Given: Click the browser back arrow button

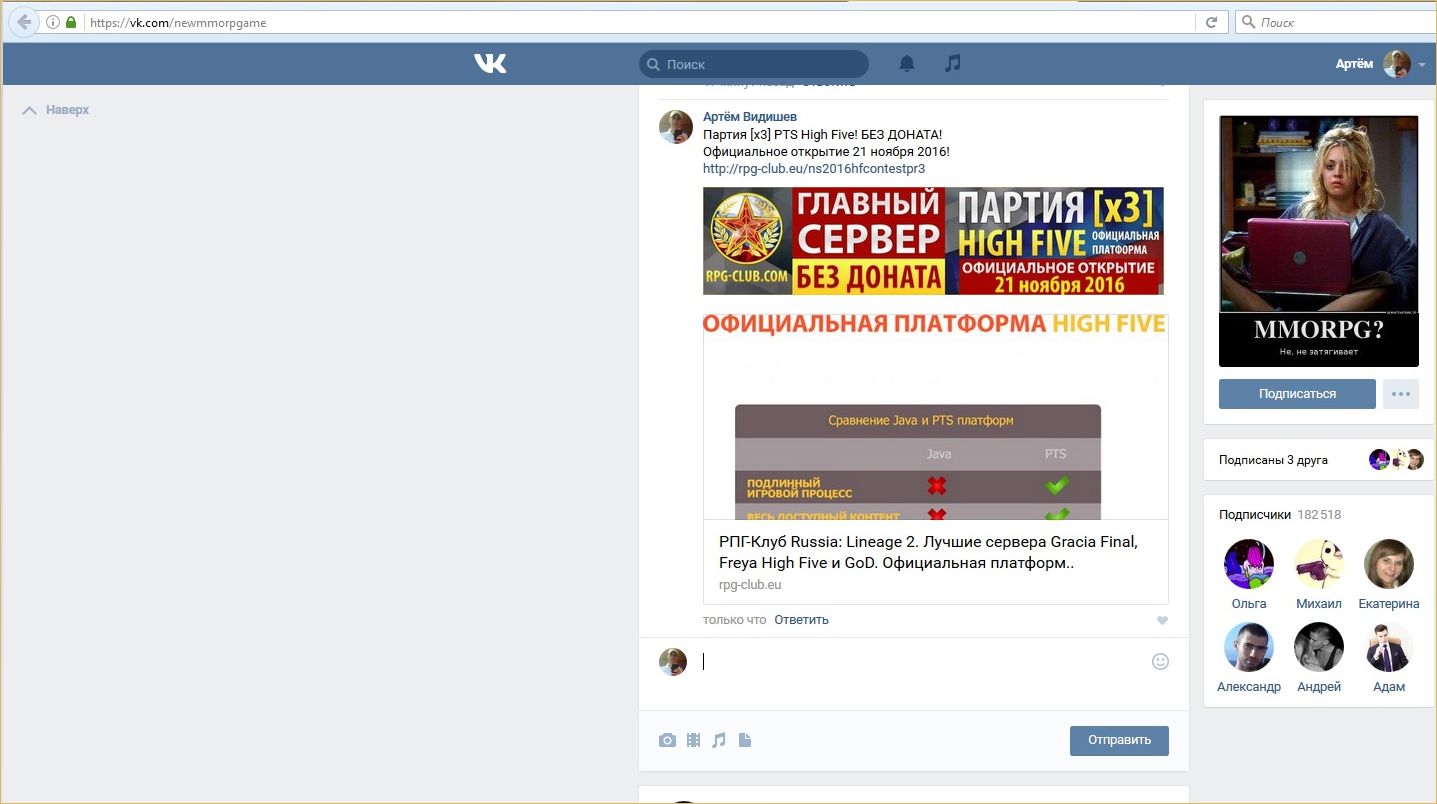Looking at the screenshot, I should pyautogui.click(x=24, y=22).
